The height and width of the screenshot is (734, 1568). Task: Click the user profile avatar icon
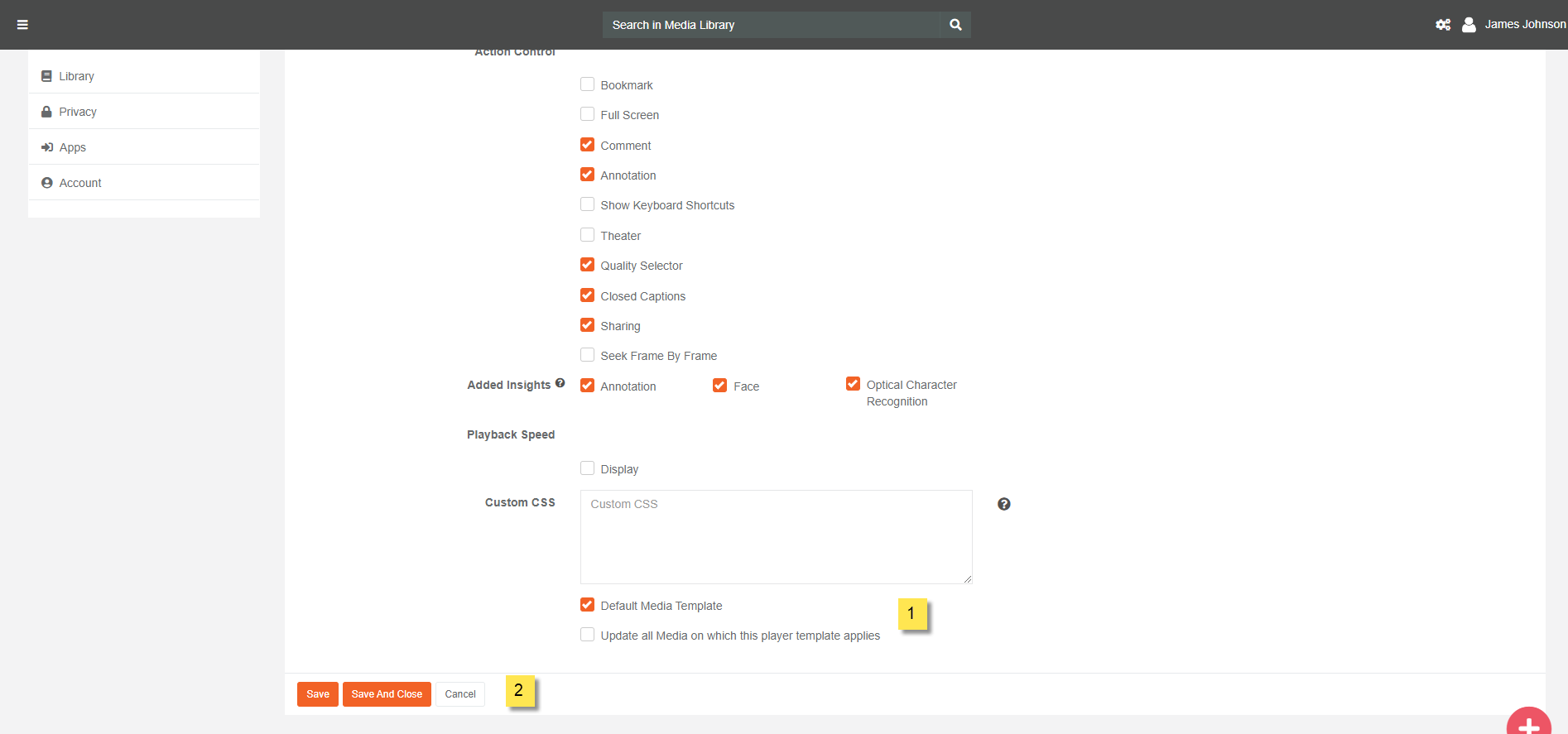[x=1469, y=25]
